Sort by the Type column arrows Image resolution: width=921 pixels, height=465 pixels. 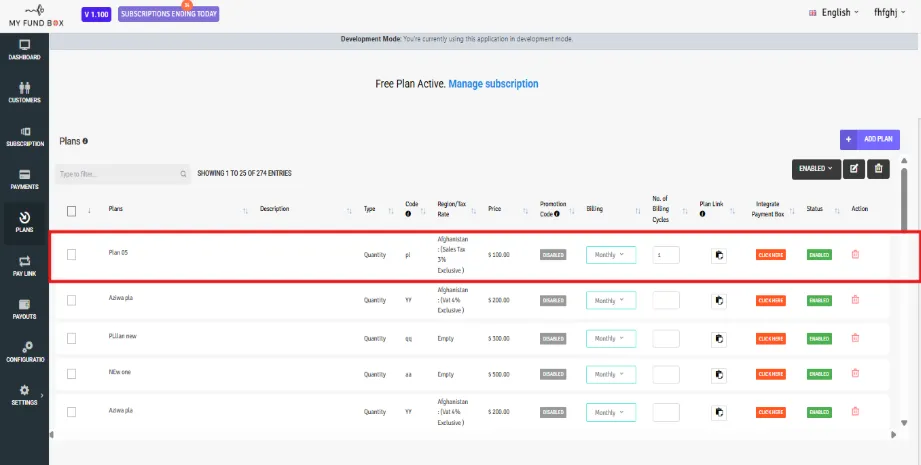click(x=391, y=211)
